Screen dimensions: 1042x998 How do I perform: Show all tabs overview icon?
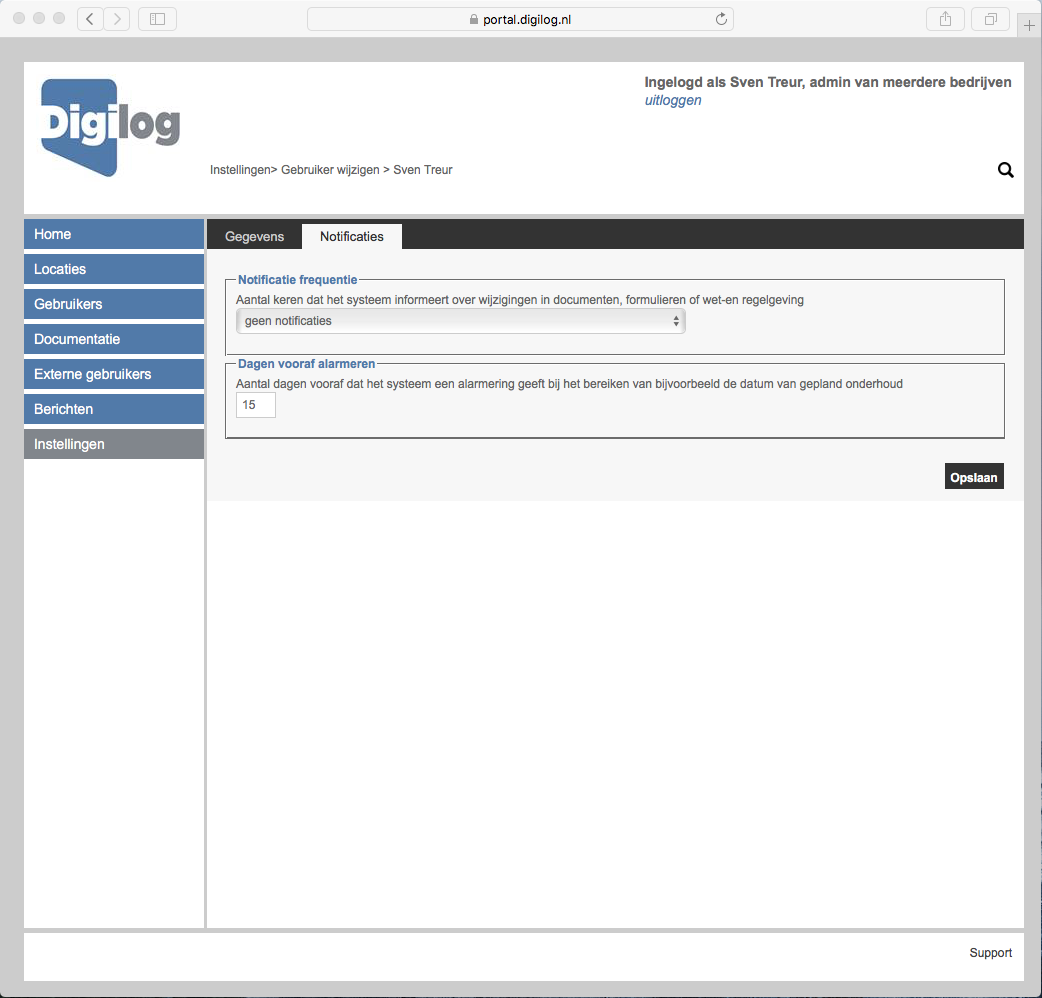point(990,19)
